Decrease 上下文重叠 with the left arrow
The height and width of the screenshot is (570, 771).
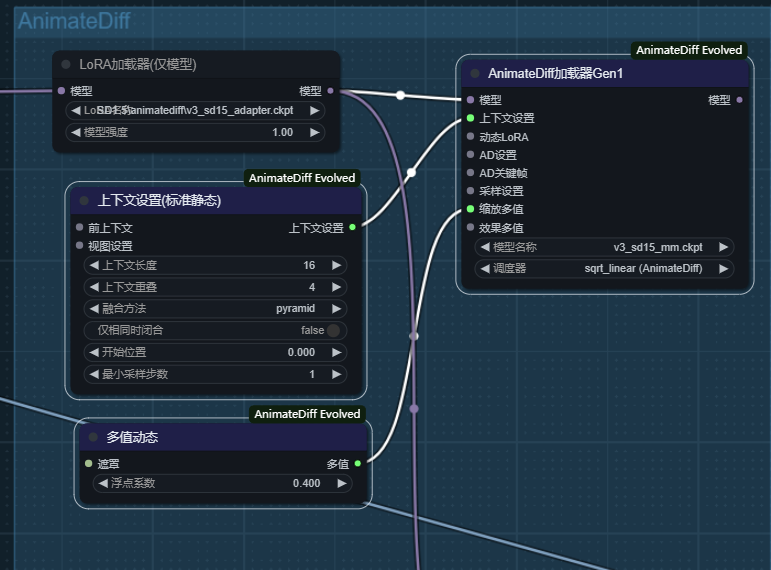click(94, 287)
